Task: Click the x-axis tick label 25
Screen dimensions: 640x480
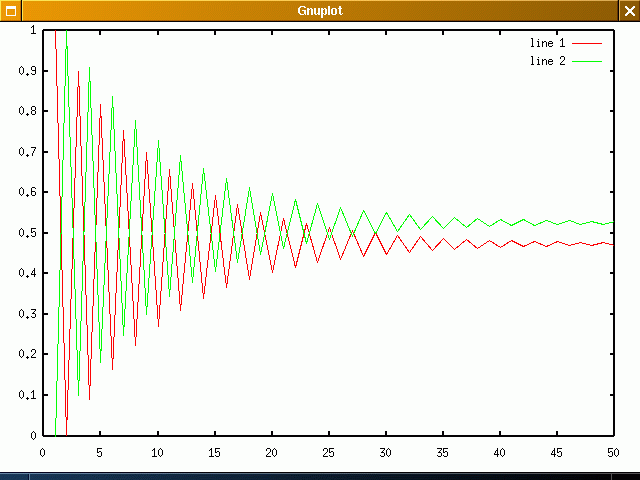Action: tap(328, 452)
